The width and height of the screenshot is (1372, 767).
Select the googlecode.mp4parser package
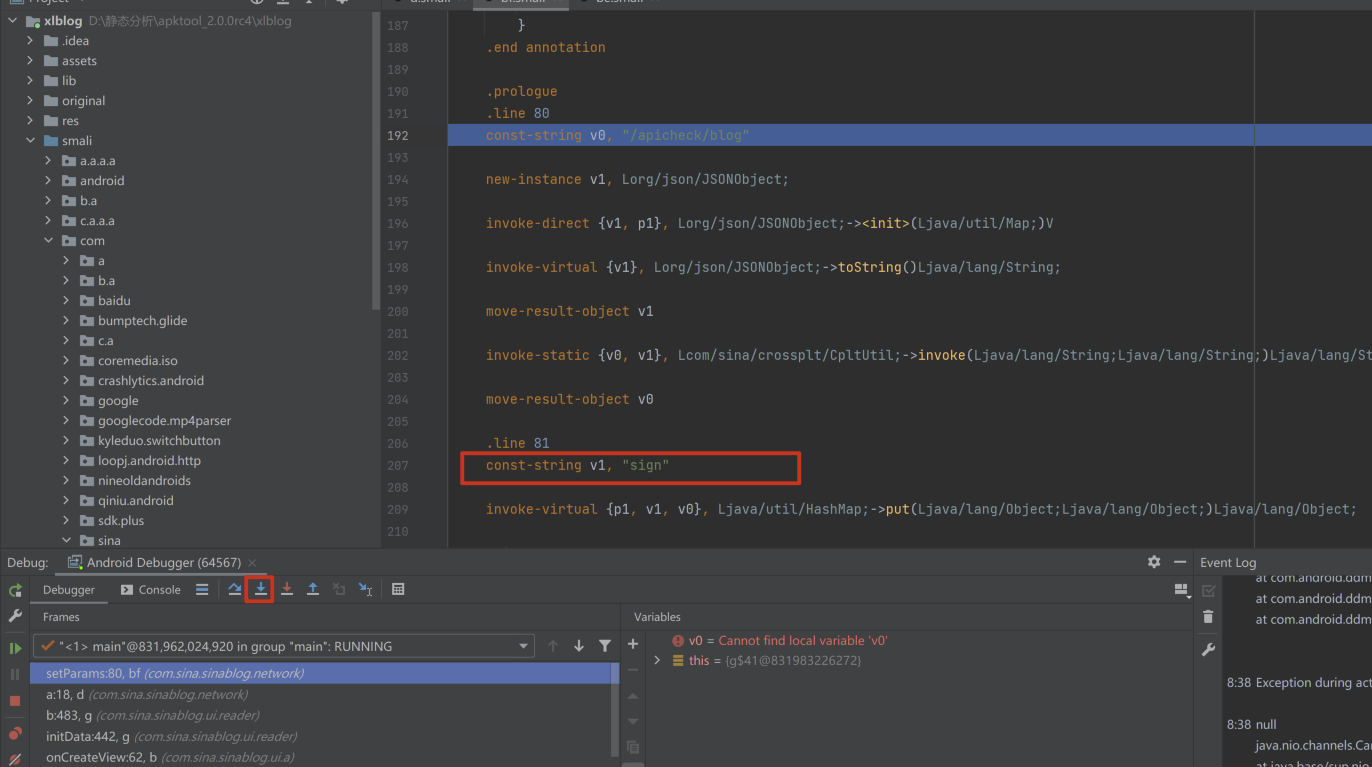click(x=164, y=420)
